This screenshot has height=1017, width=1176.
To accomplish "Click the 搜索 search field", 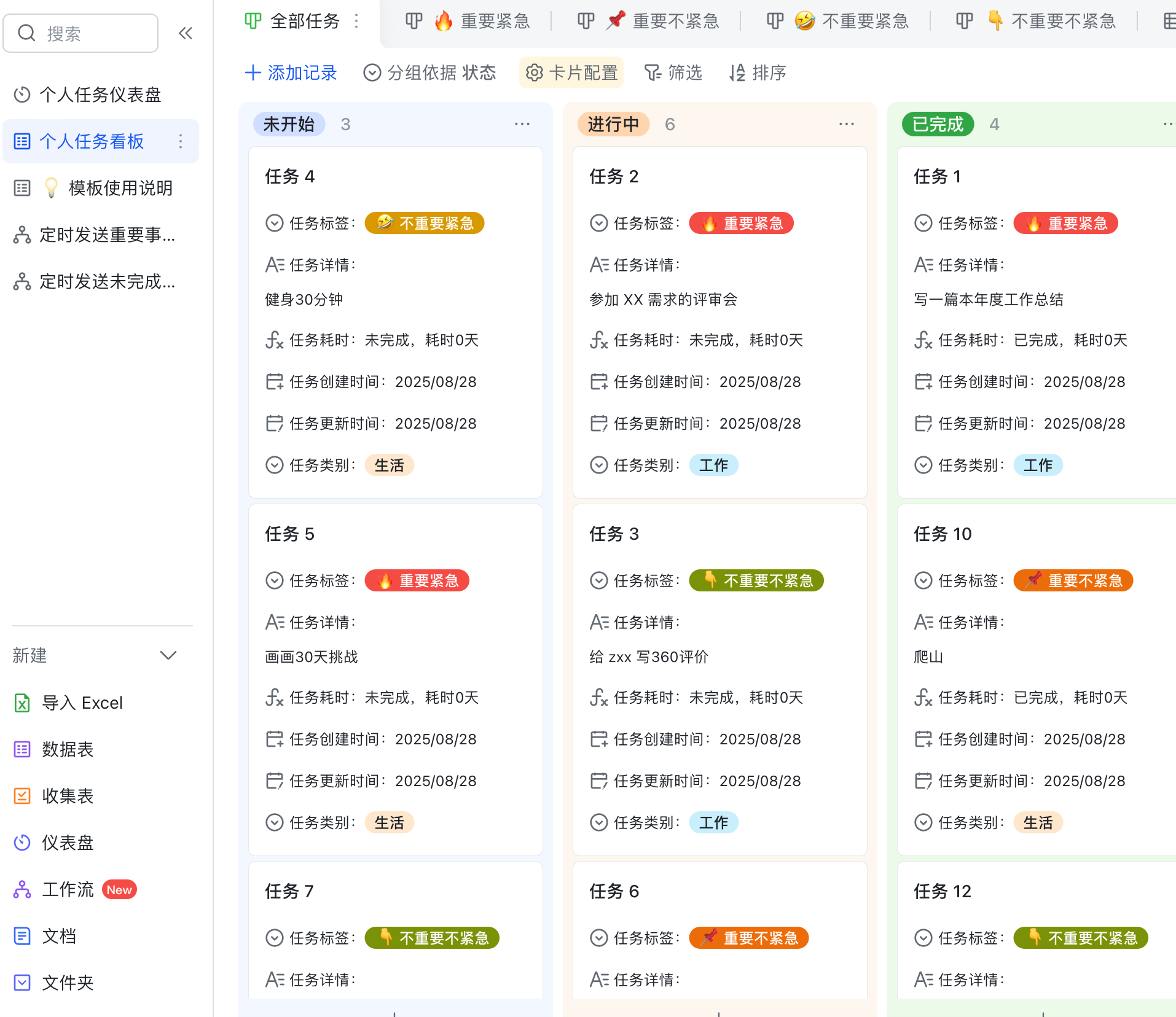I will pyautogui.click(x=80, y=33).
